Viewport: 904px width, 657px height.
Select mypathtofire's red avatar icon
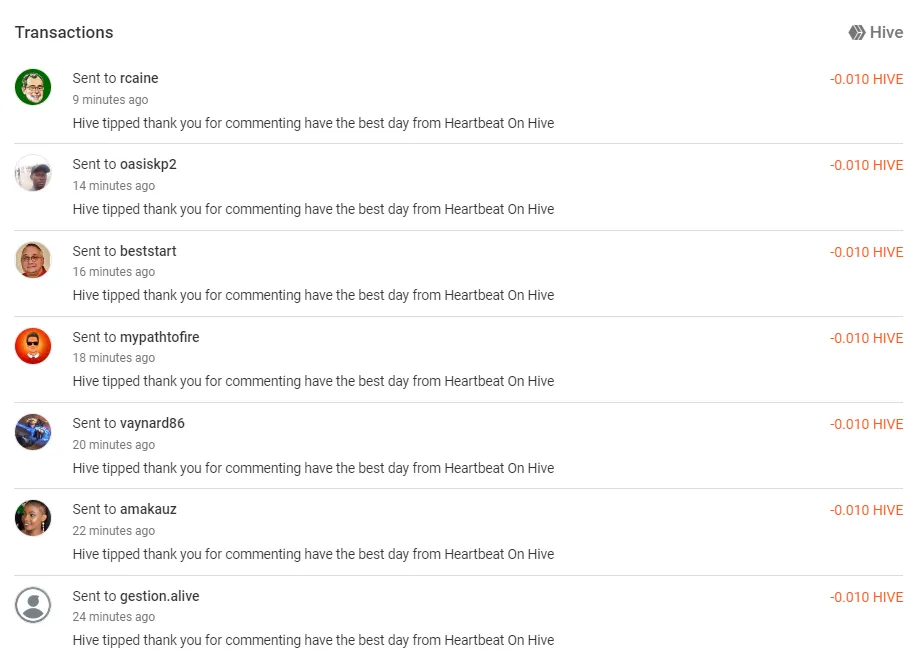pos(33,346)
